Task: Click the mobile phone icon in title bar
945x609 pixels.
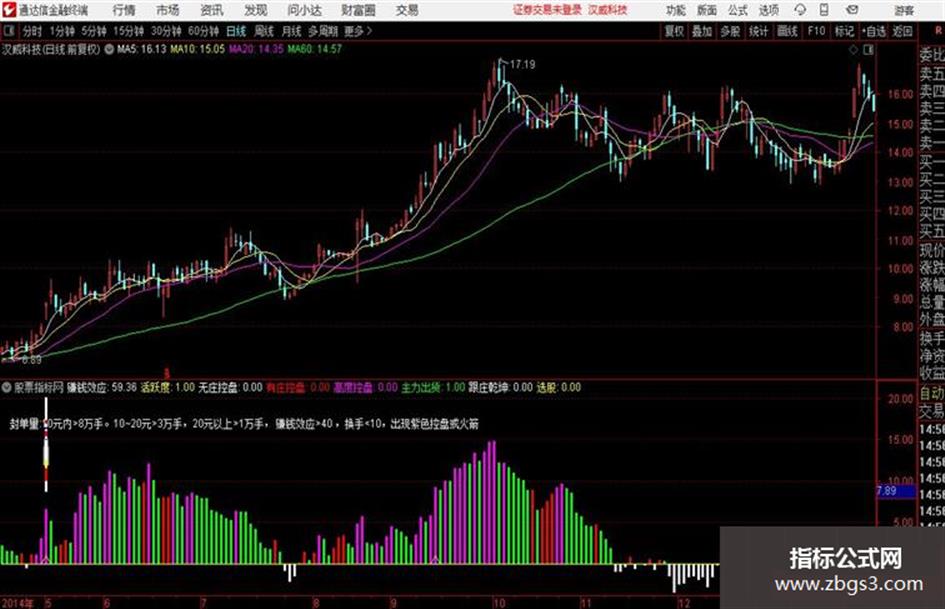Action: (x=824, y=10)
